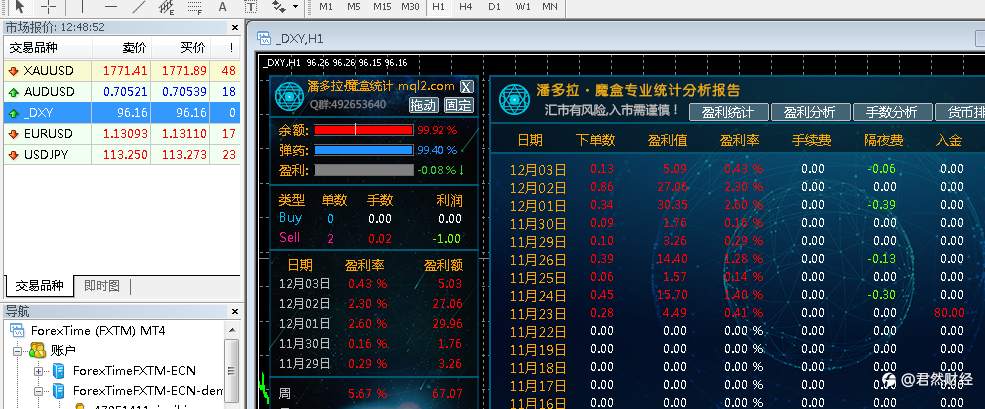Click EURUSD down-arrow icon

tap(14, 134)
